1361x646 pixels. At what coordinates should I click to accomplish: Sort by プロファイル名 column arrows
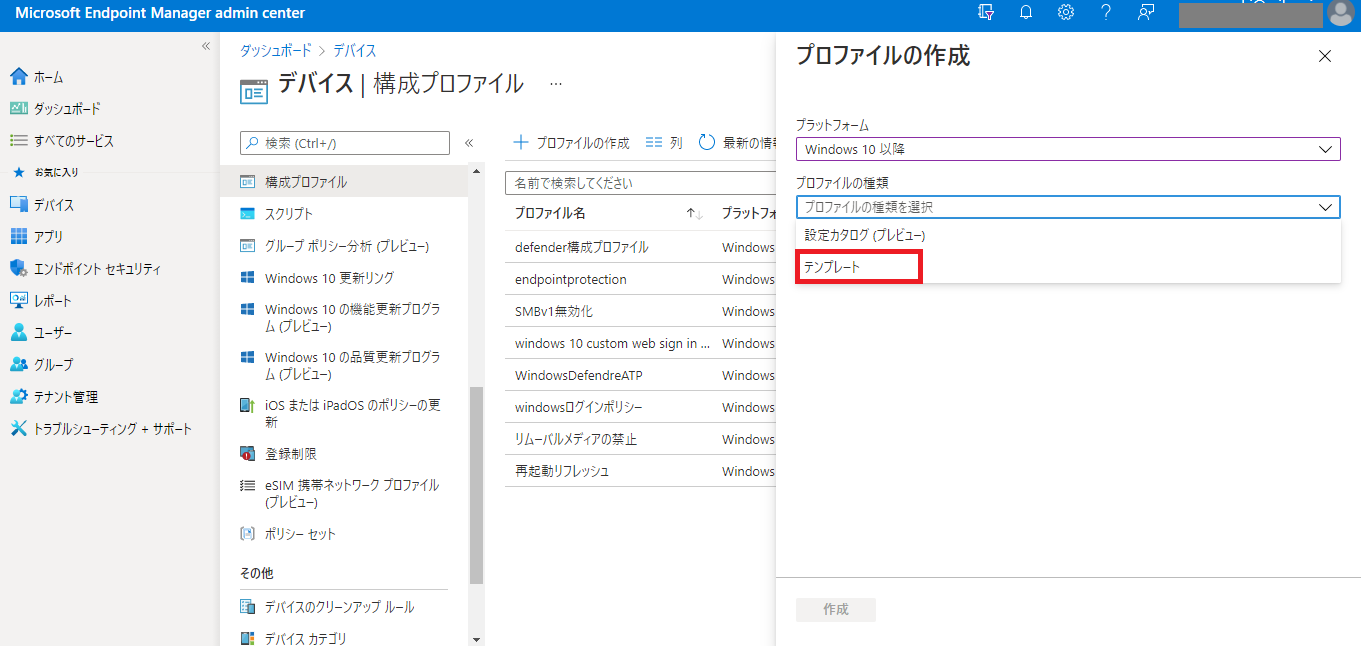point(695,214)
